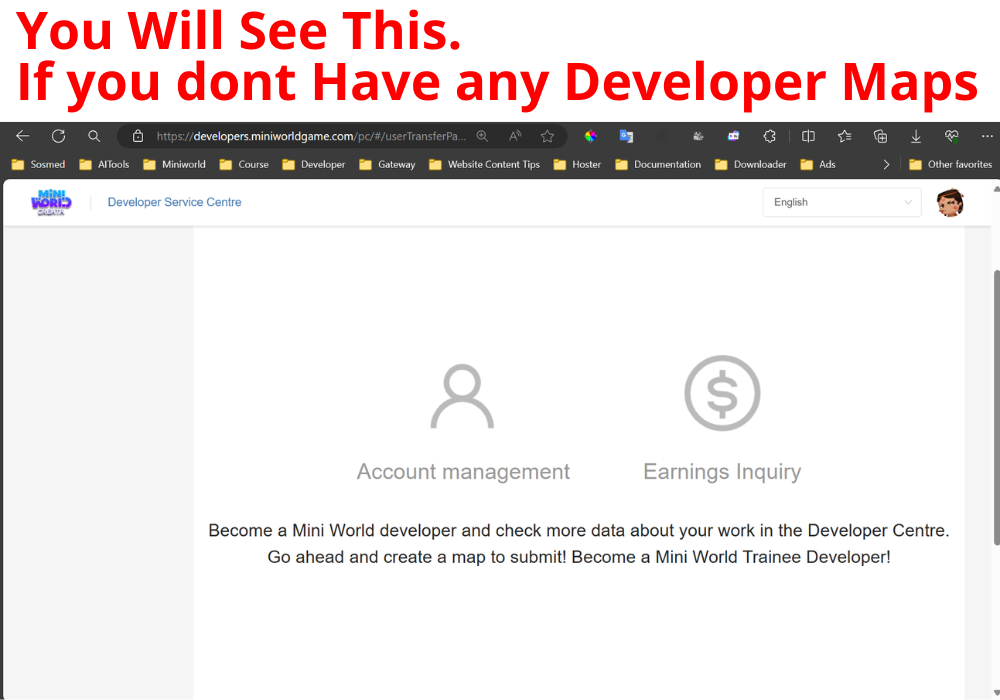Click the text 'Go ahead and create a map'

click(x=376, y=557)
